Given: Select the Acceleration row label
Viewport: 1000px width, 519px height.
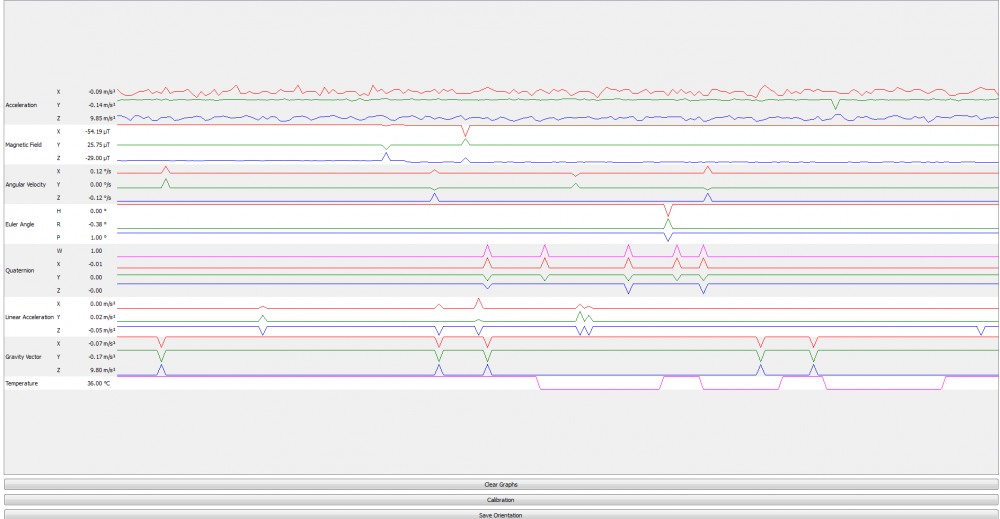Looking at the screenshot, I should pyautogui.click(x=22, y=105).
